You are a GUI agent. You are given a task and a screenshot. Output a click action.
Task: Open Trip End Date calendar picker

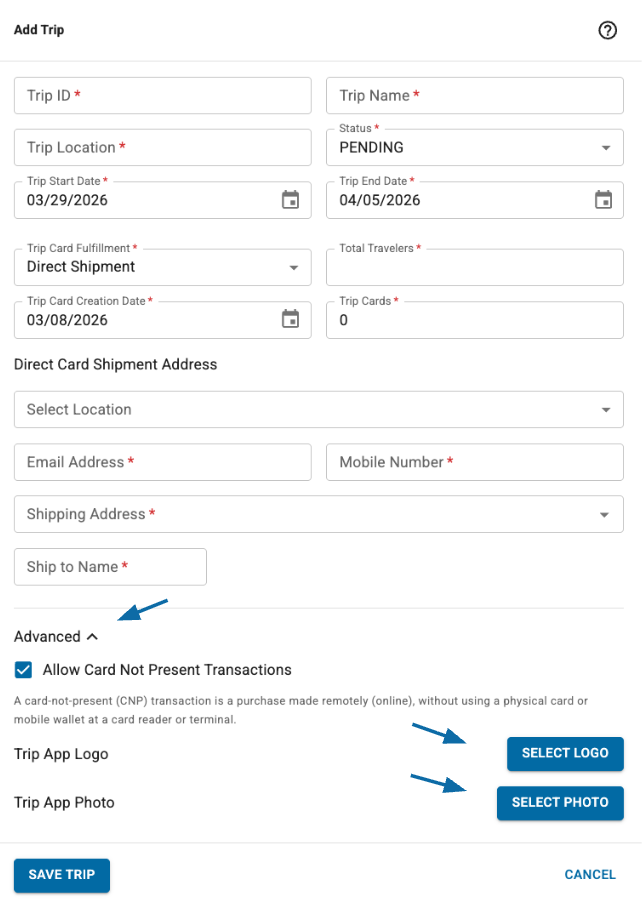point(603,200)
